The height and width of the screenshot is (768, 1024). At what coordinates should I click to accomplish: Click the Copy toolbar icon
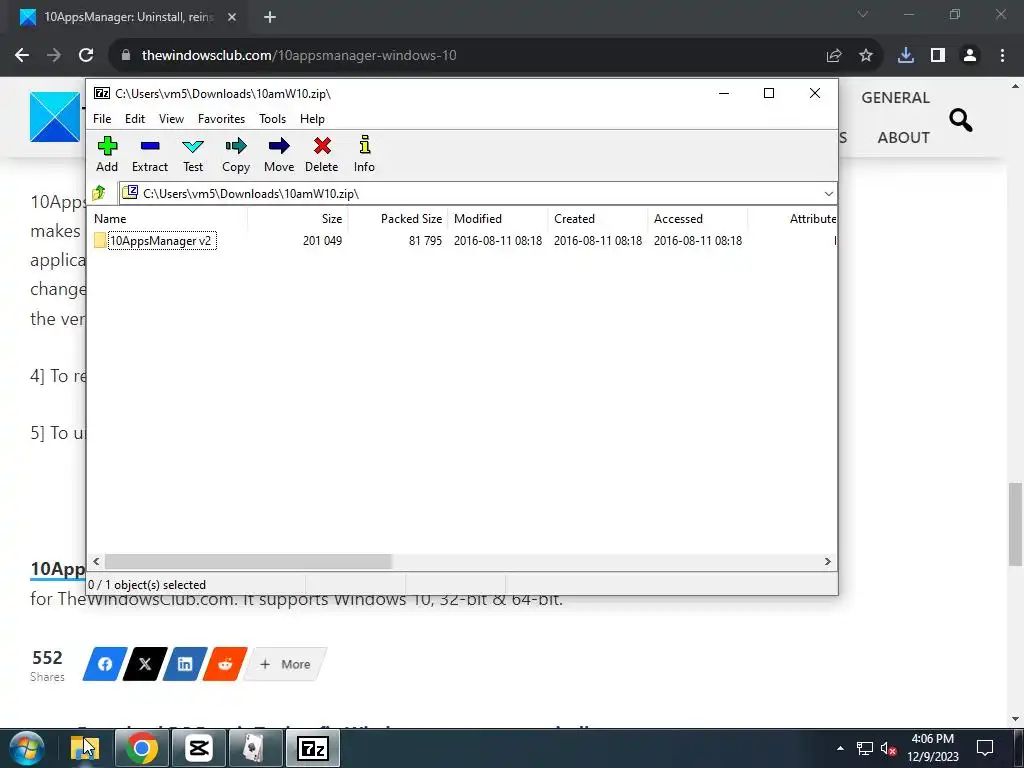[x=236, y=154]
